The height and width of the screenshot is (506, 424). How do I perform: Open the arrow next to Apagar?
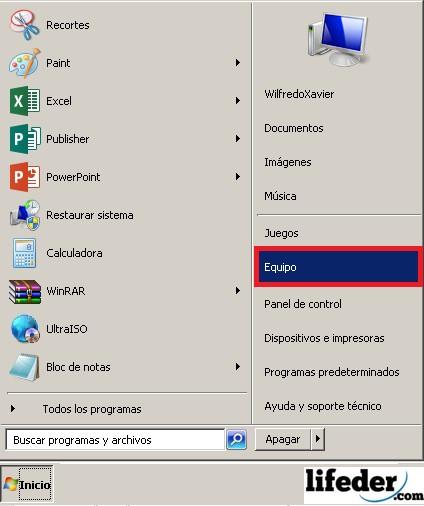pyautogui.click(x=318, y=439)
